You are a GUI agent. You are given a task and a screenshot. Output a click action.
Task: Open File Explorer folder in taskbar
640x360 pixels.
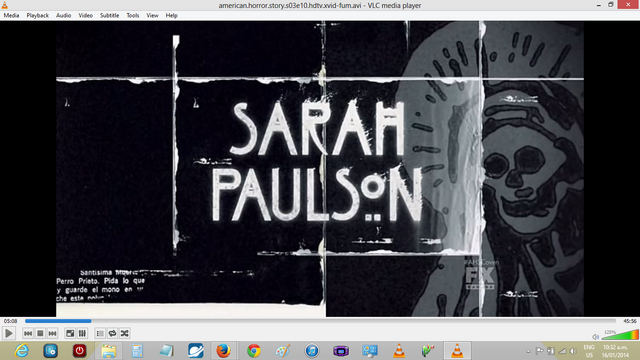click(x=109, y=351)
